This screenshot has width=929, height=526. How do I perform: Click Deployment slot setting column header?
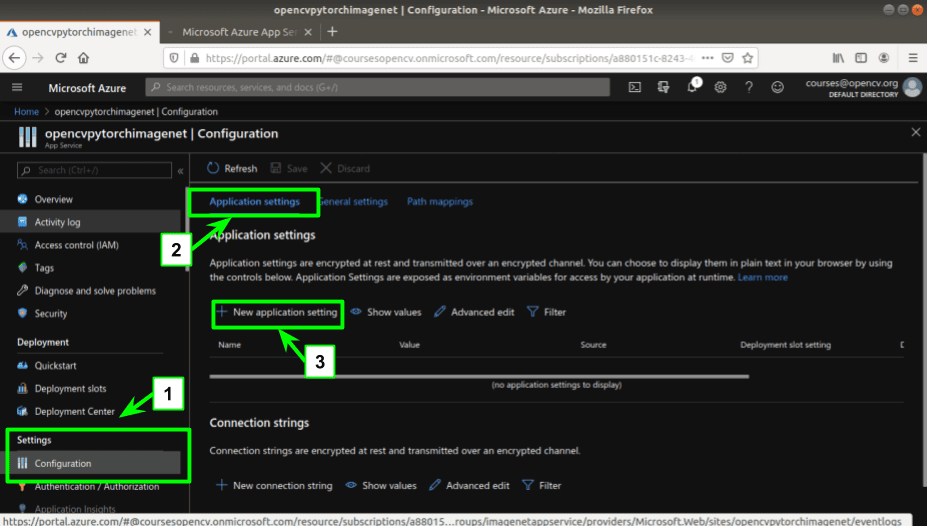(785, 345)
